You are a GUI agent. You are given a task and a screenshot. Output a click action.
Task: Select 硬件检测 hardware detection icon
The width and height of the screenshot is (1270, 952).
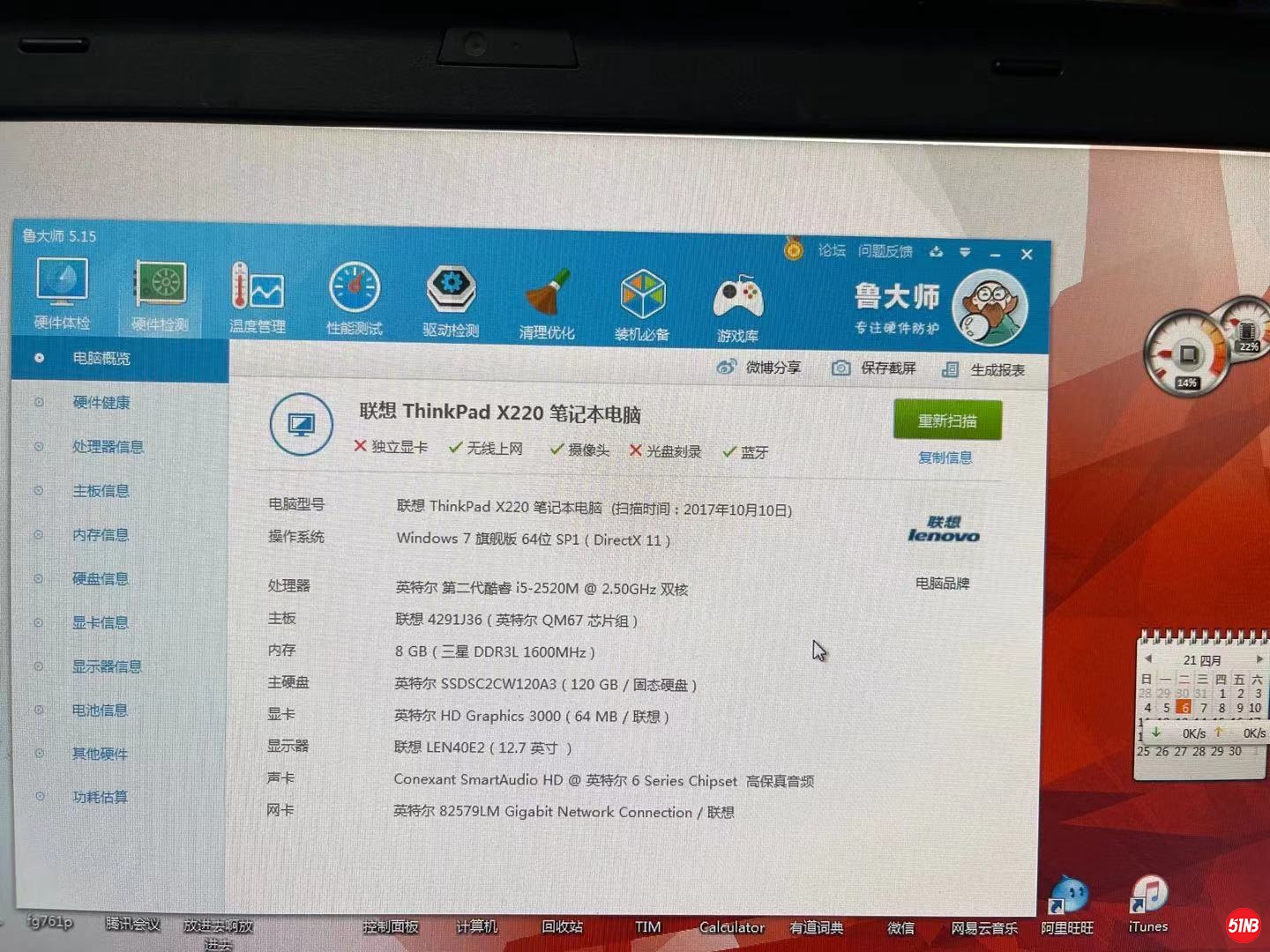click(x=160, y=296)
